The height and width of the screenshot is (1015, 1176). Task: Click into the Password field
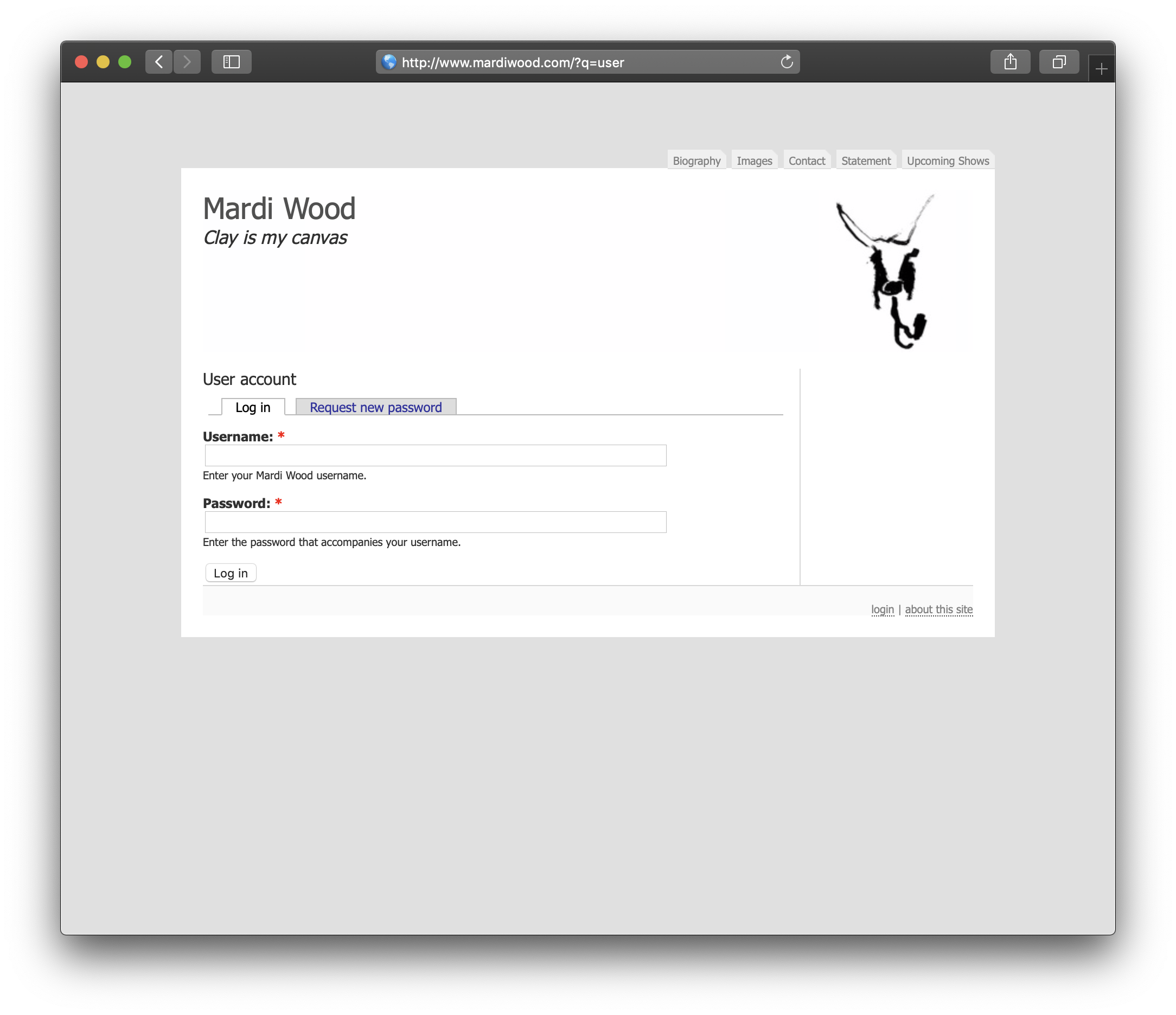(436, 522)
